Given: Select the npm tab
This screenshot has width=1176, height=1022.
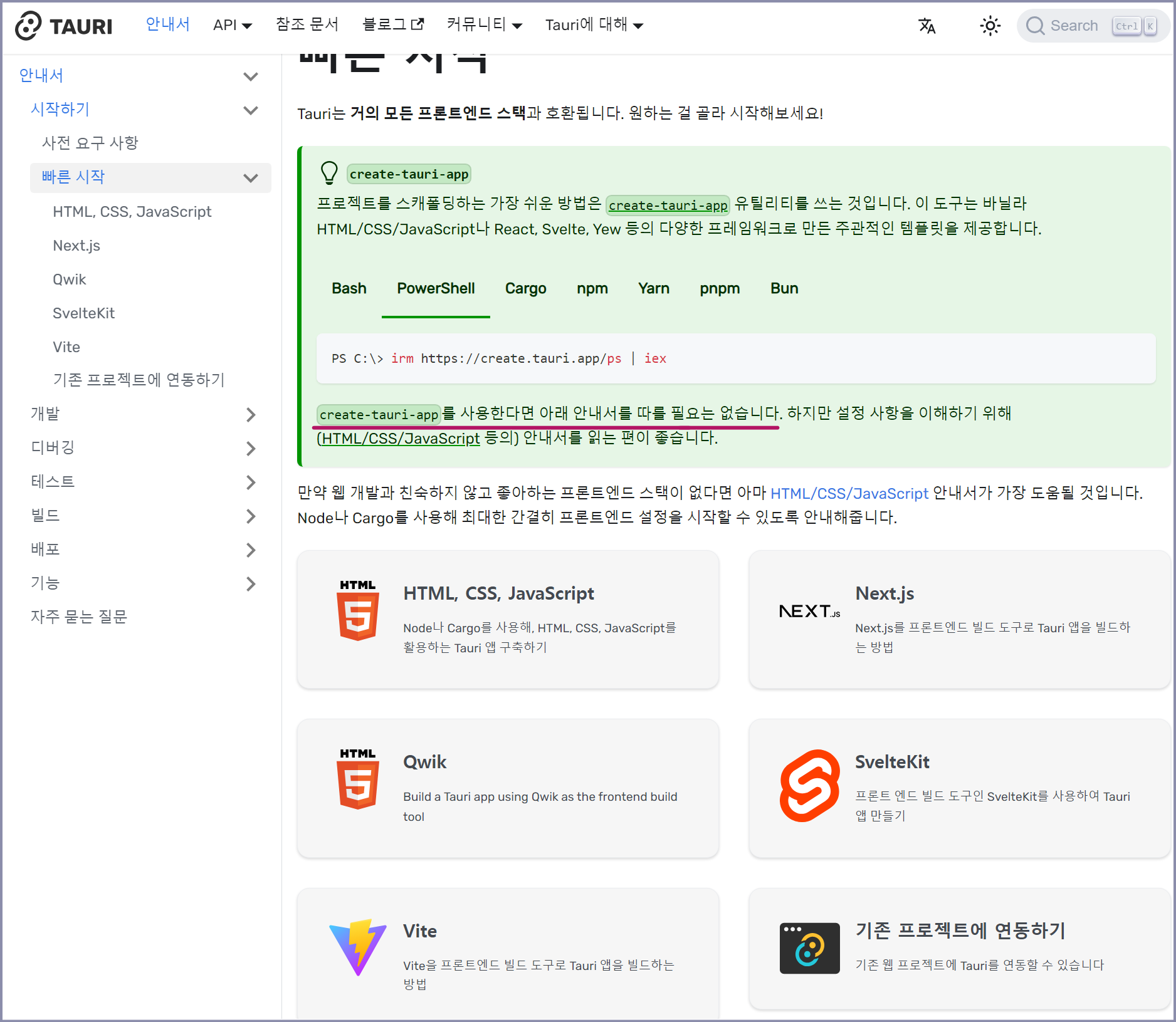Looking at the screenshot, I should coord(592,288).
